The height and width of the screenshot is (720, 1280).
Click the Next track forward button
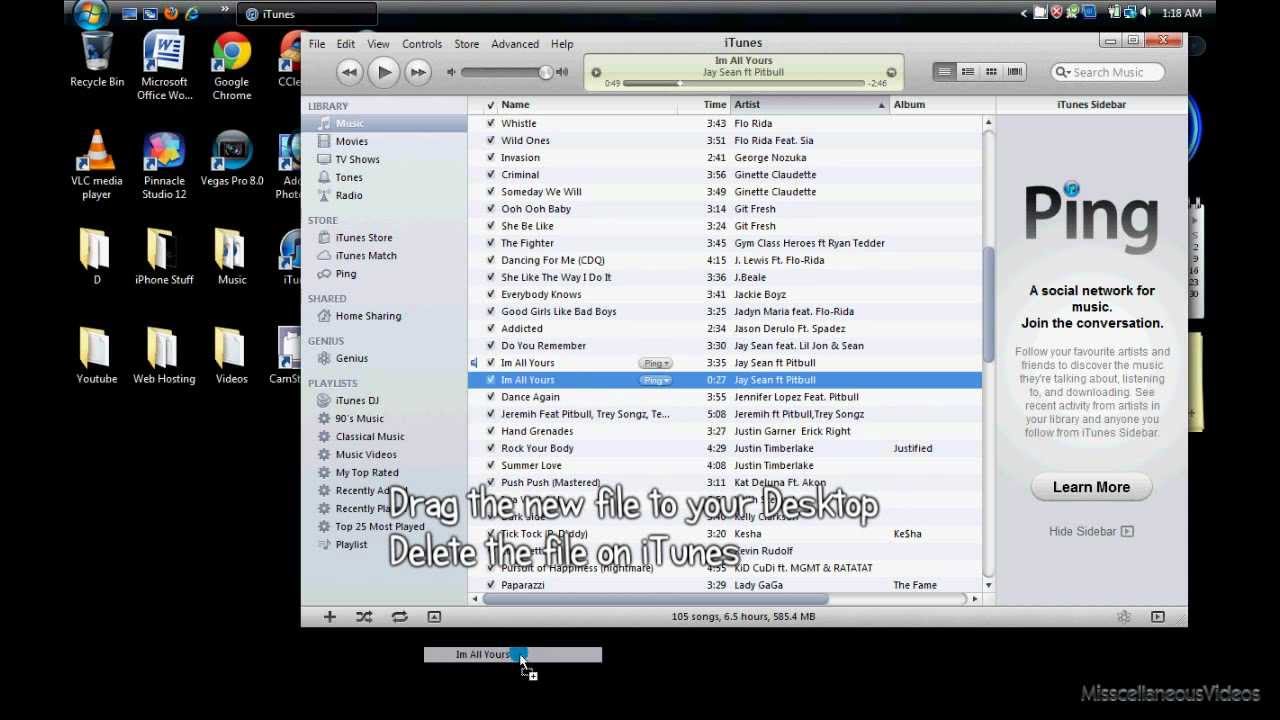[x=418, y=72]
